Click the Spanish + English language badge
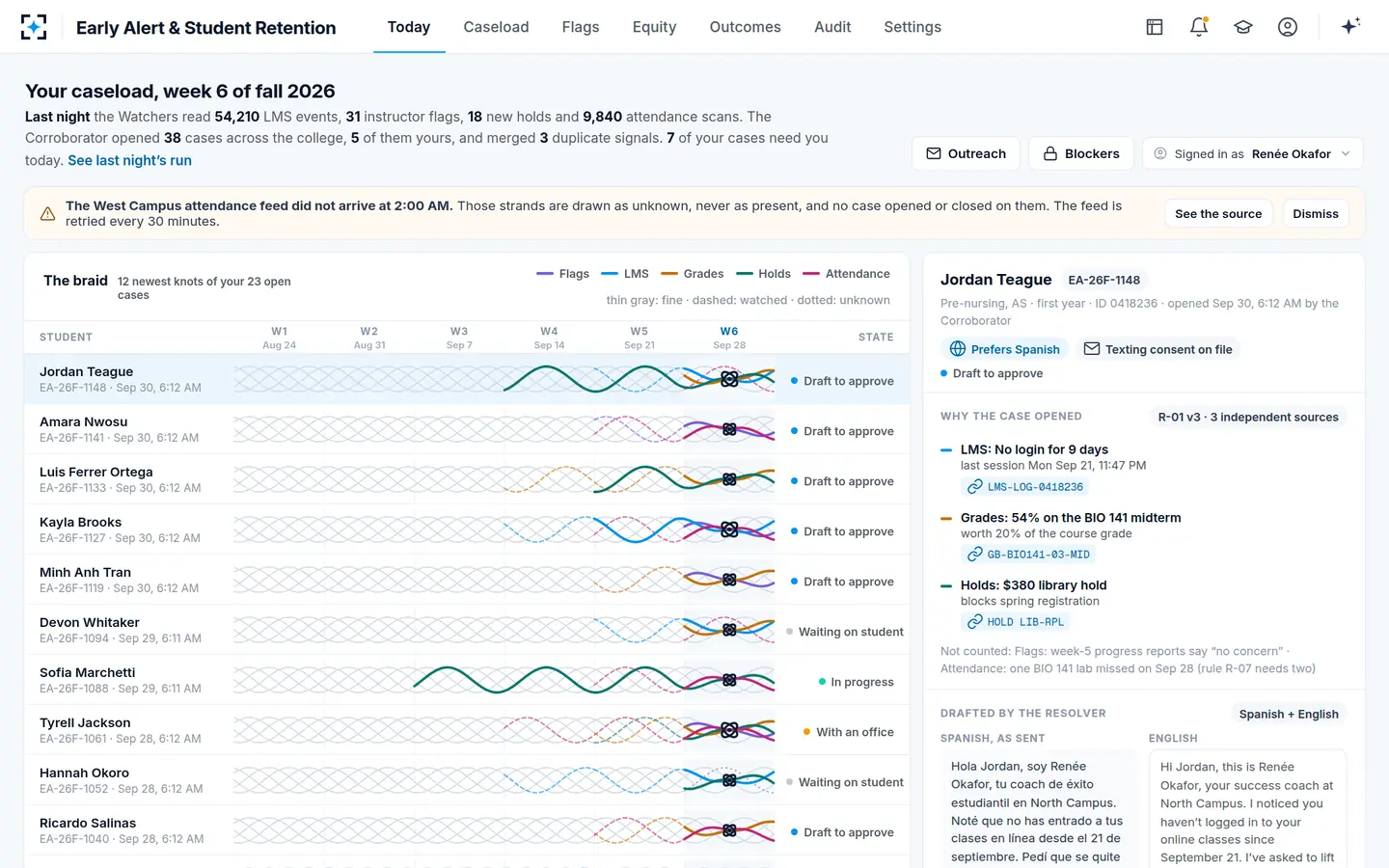 (1289, 714)
